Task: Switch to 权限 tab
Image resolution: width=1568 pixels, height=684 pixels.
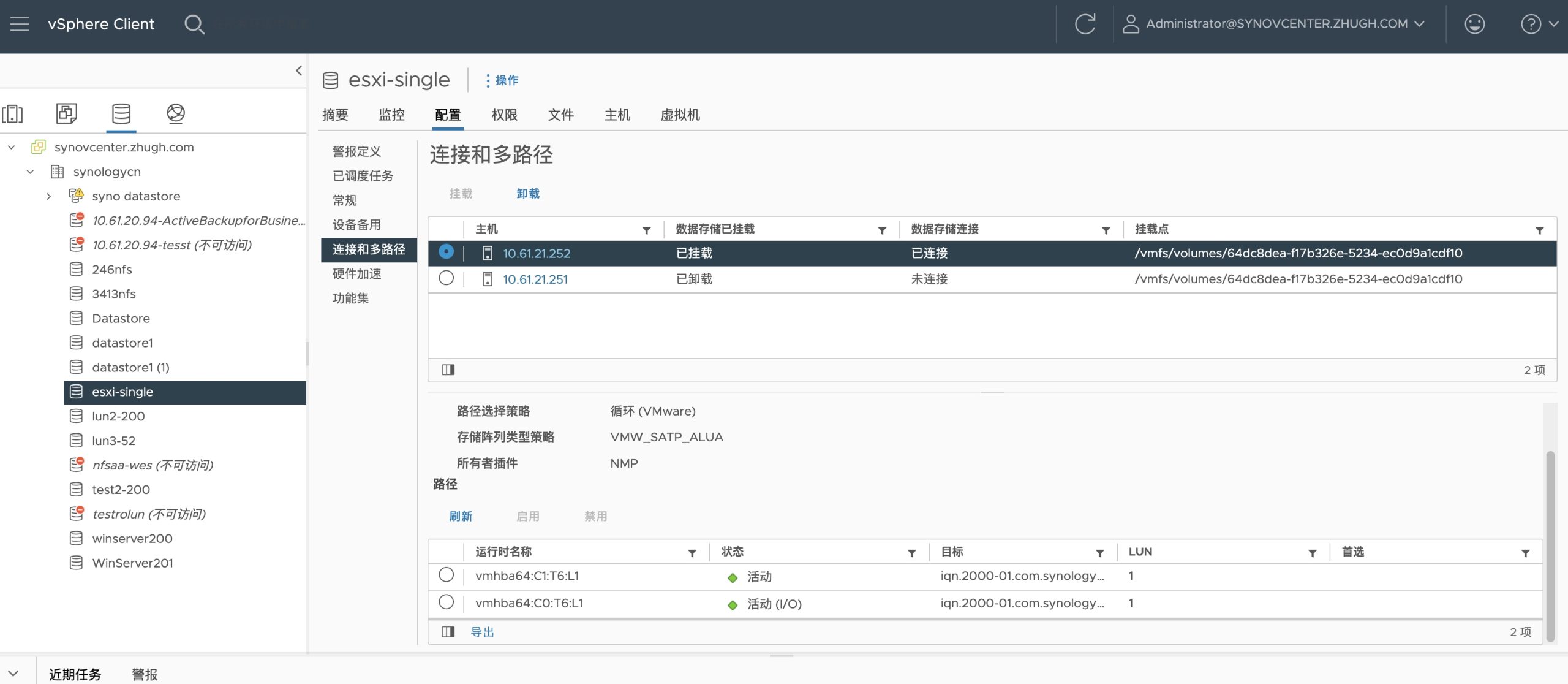Action: pos(504,115)
